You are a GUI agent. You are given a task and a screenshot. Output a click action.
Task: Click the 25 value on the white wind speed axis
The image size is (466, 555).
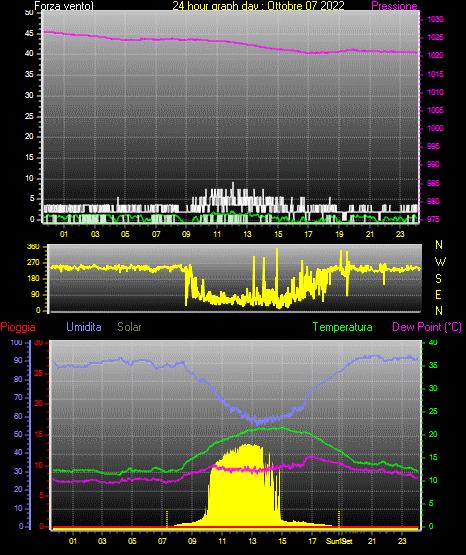[x=29, y=116]
